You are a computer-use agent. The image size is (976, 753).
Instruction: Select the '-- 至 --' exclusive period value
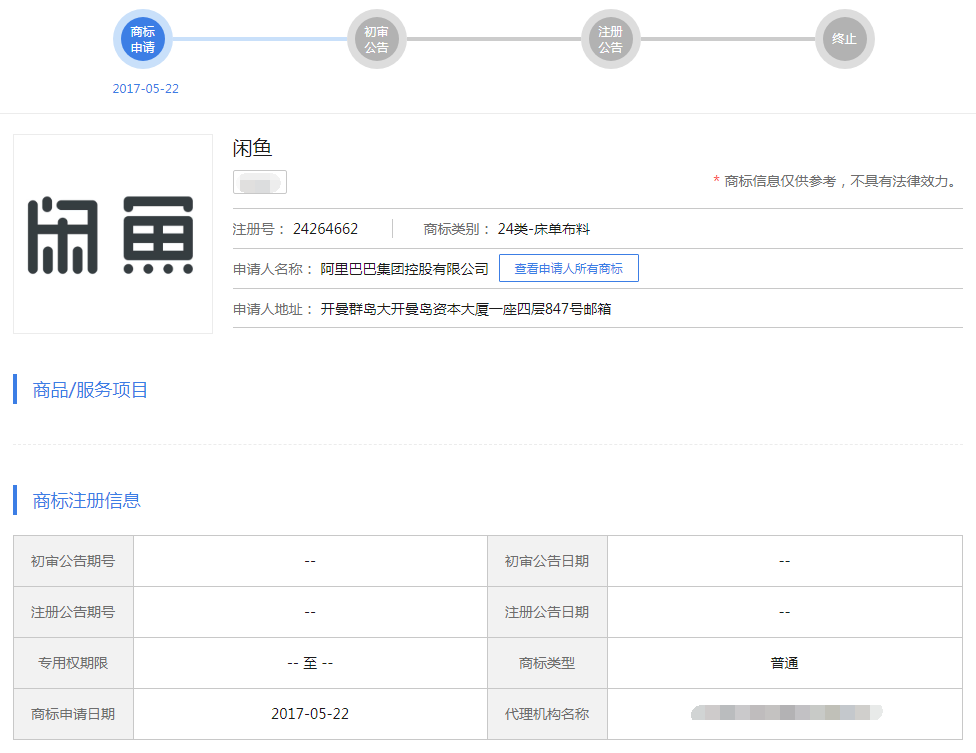[310, 663]
